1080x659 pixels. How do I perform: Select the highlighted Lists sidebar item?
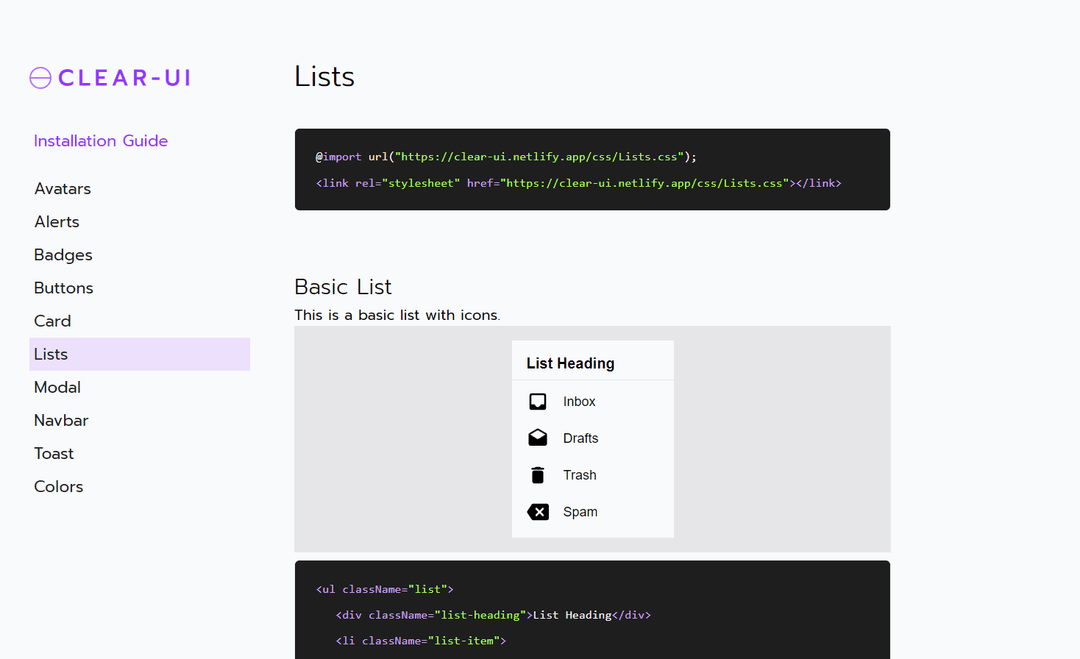click(x=139, y=354)
